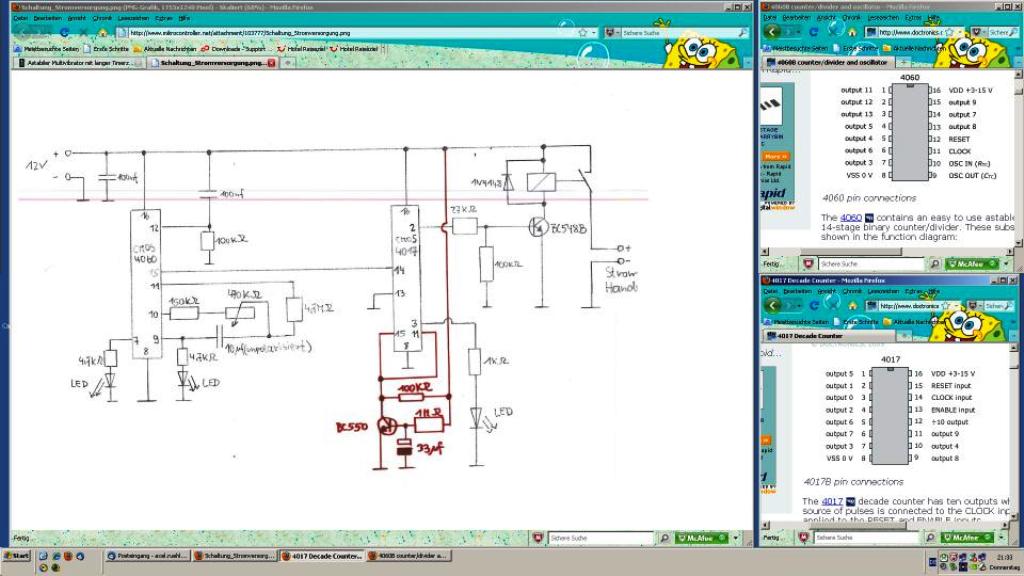
Task: Open the Erste Schritte bookmark in the main window
Action: [x=106, y=48]
